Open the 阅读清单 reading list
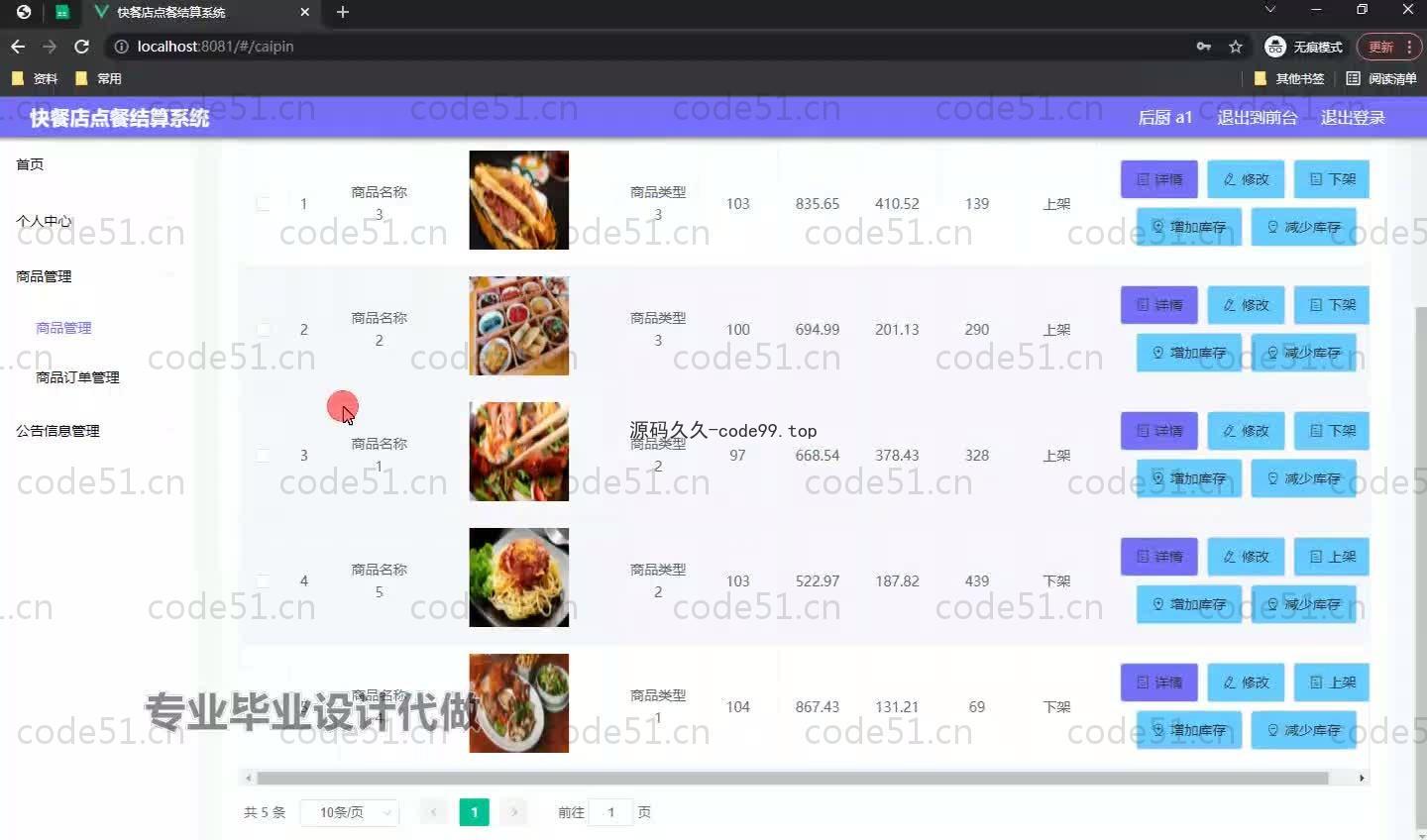1427x840 pixels. (1381, 78)
